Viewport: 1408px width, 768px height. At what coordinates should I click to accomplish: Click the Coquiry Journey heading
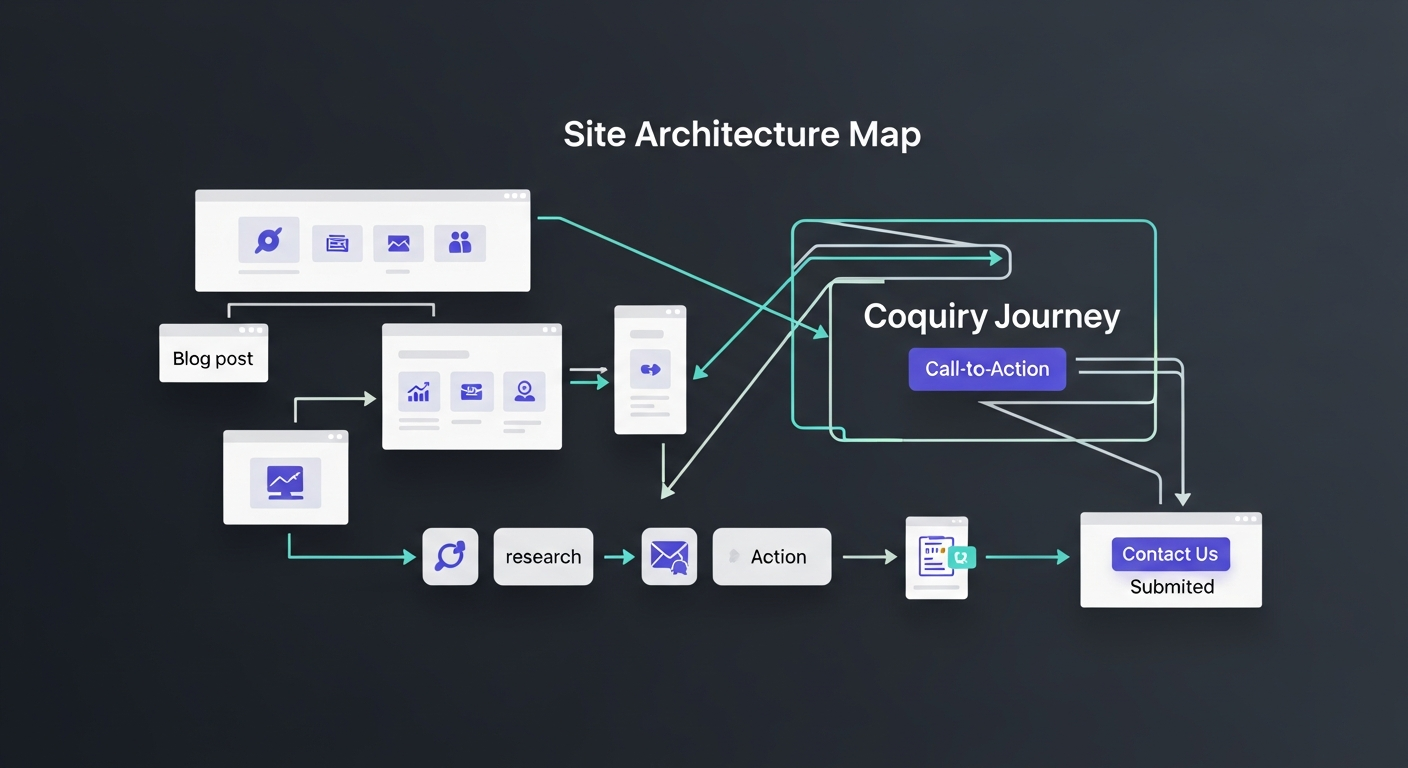coord(991,316)
